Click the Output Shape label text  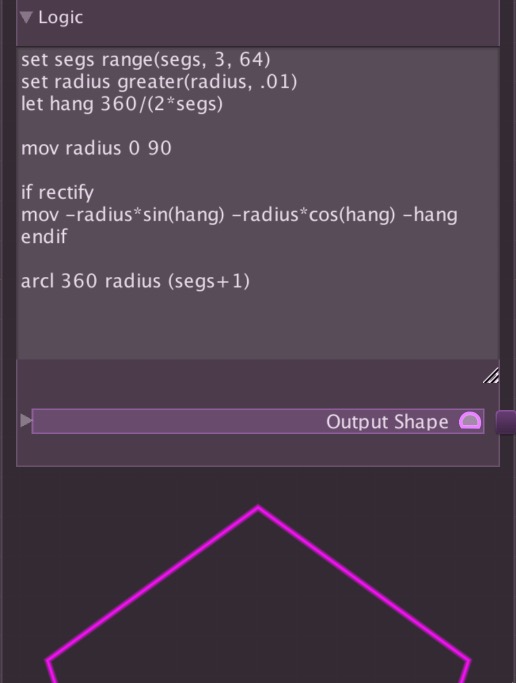(x=387, y=422)
